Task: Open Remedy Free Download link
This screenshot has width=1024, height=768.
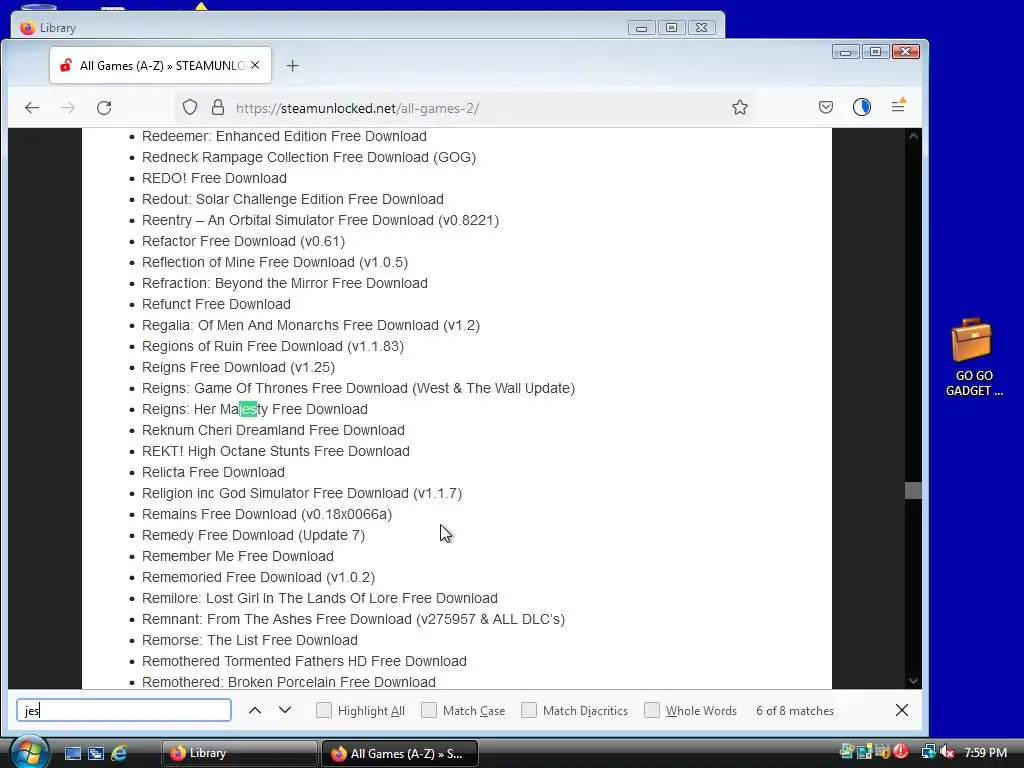Action: 253,535
